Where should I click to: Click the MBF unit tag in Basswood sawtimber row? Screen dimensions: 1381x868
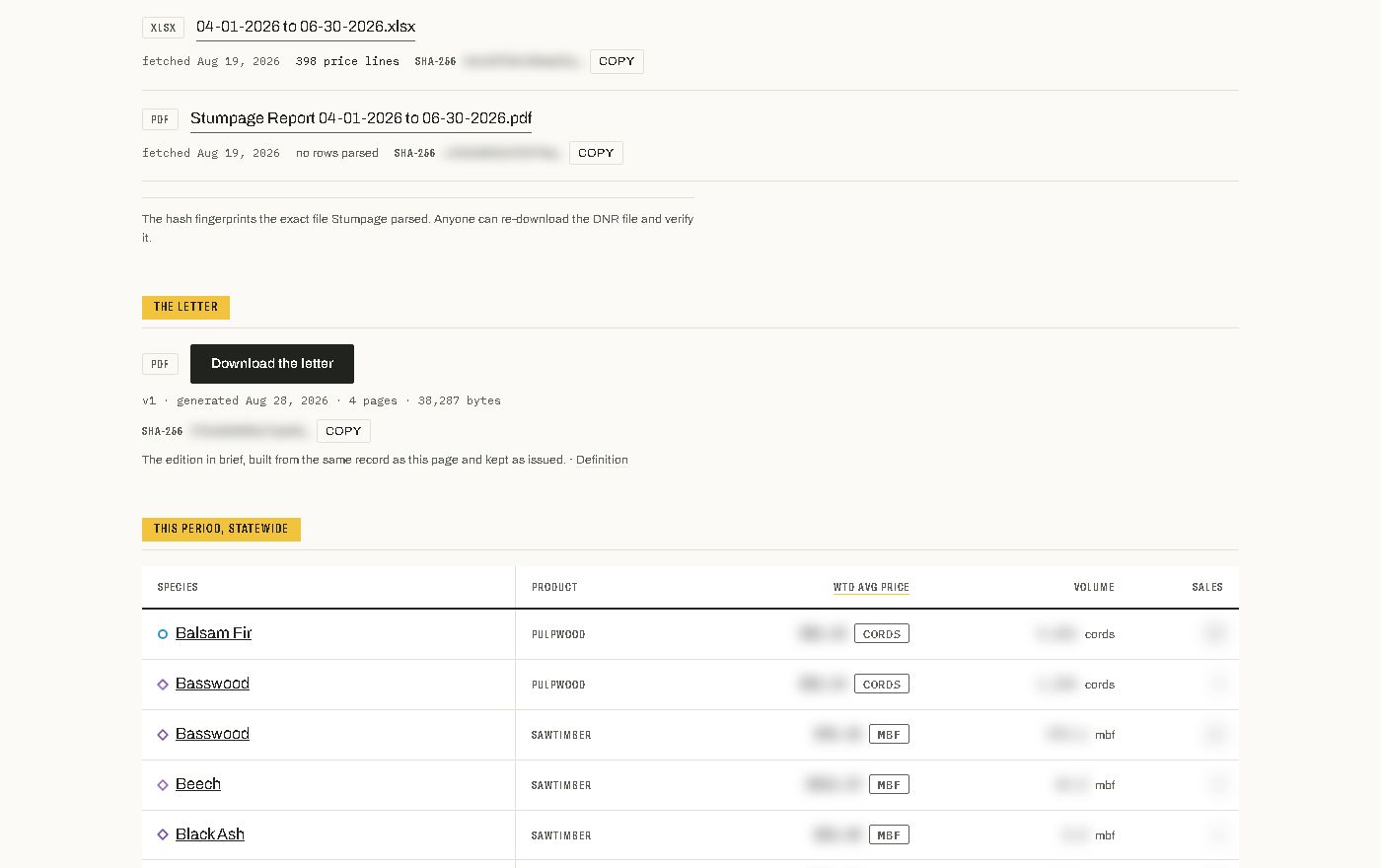click(x=889, y=735)
